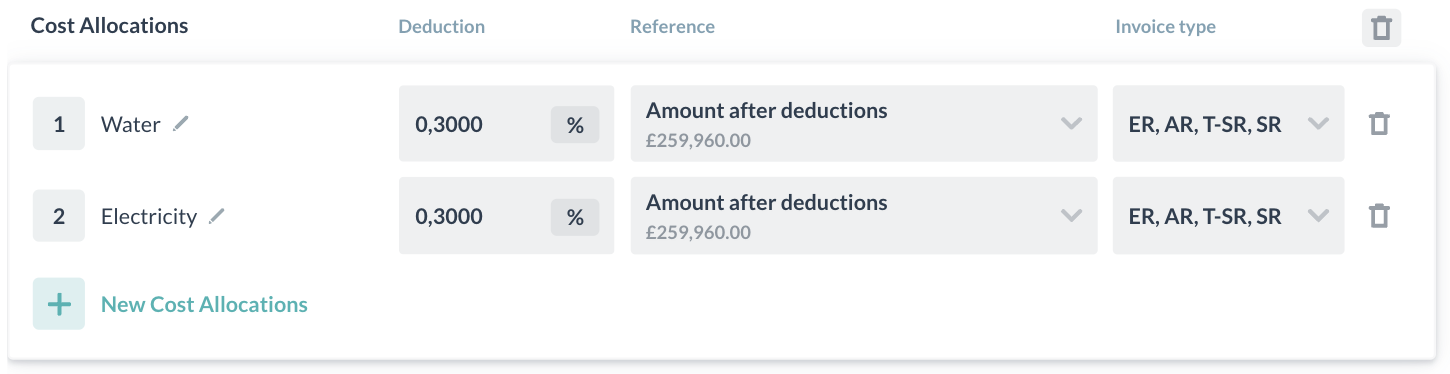Toggle the percent unit for Electricity deduction
The width and height of the screenshot is (1450, 374).
(575, 217)
